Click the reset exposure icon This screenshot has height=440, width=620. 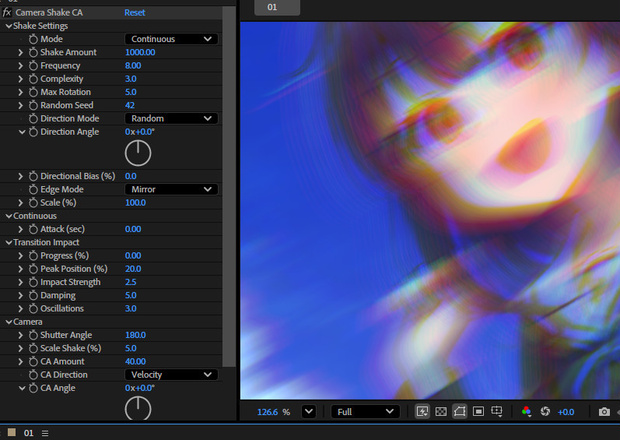(545, 412)
